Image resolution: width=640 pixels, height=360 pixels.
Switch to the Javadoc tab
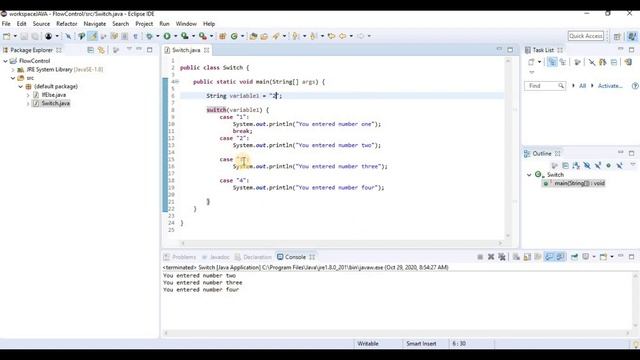tap(216, 257)
